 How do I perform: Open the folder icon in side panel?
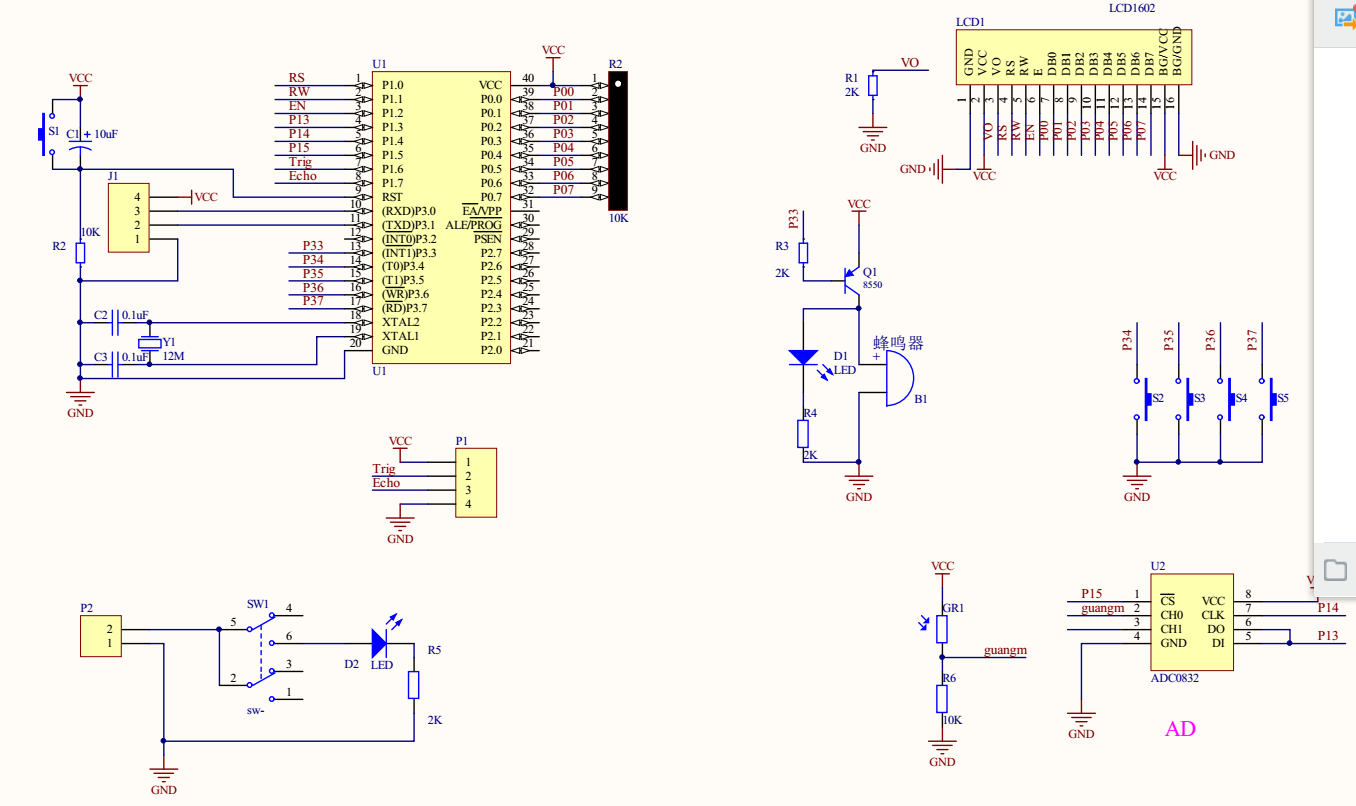pos(1335,570)
